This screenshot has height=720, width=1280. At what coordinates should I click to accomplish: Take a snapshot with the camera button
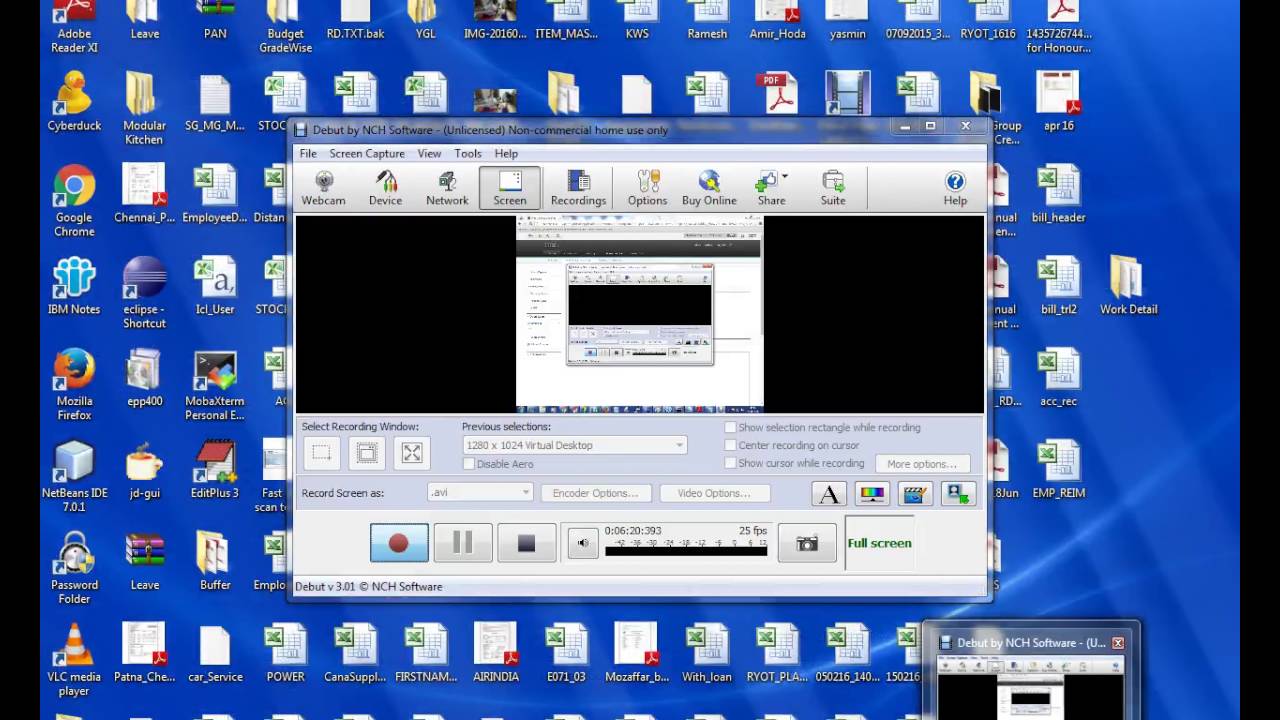[x=807, y=543]
